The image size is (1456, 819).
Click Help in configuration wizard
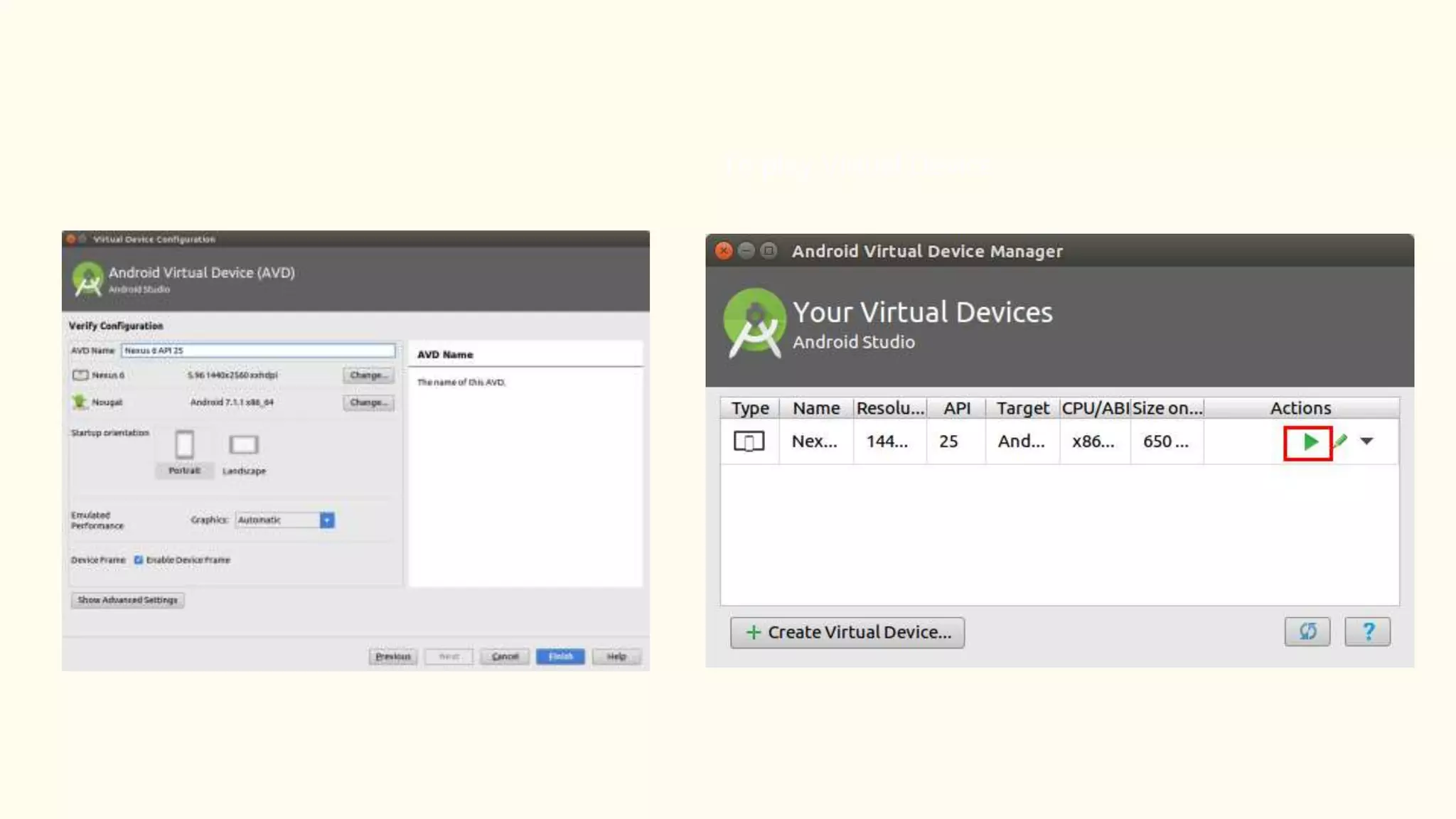tap(616, 656)
